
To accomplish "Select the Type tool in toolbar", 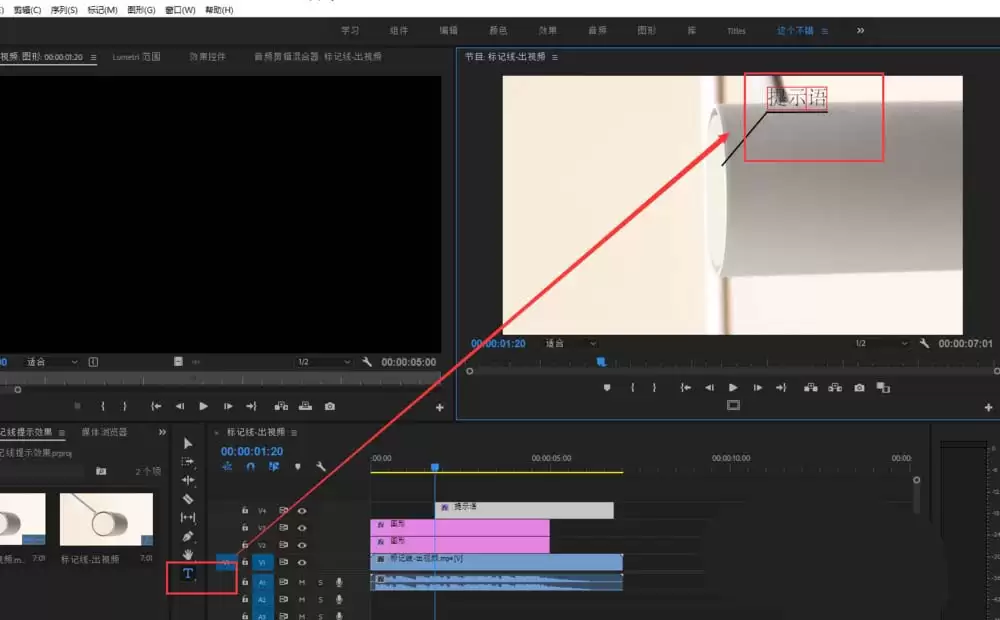I will [x=188, y=573].
